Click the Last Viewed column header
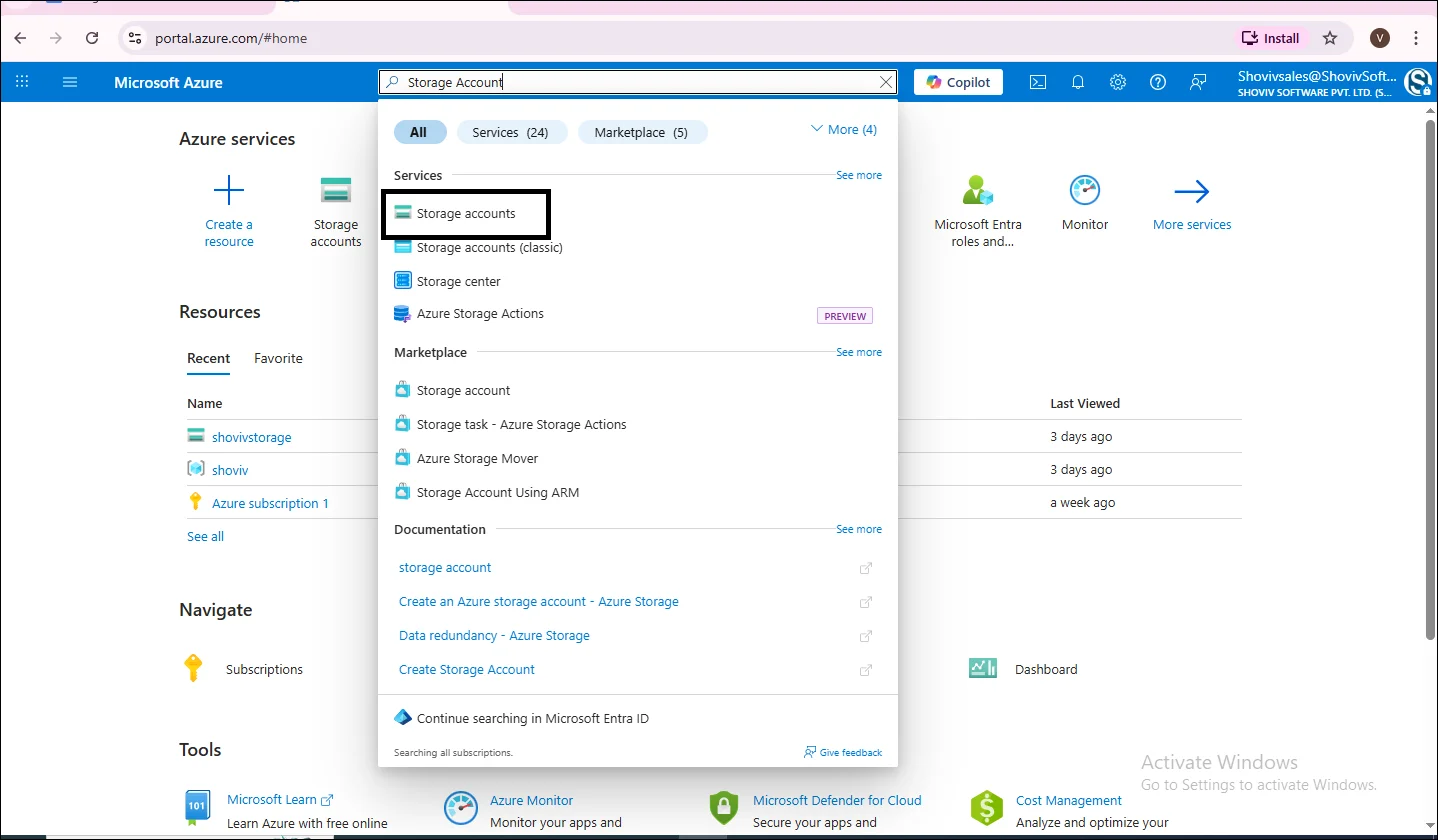The height and width of the screenshot is (840, 1438). (x=1085, y=404)
